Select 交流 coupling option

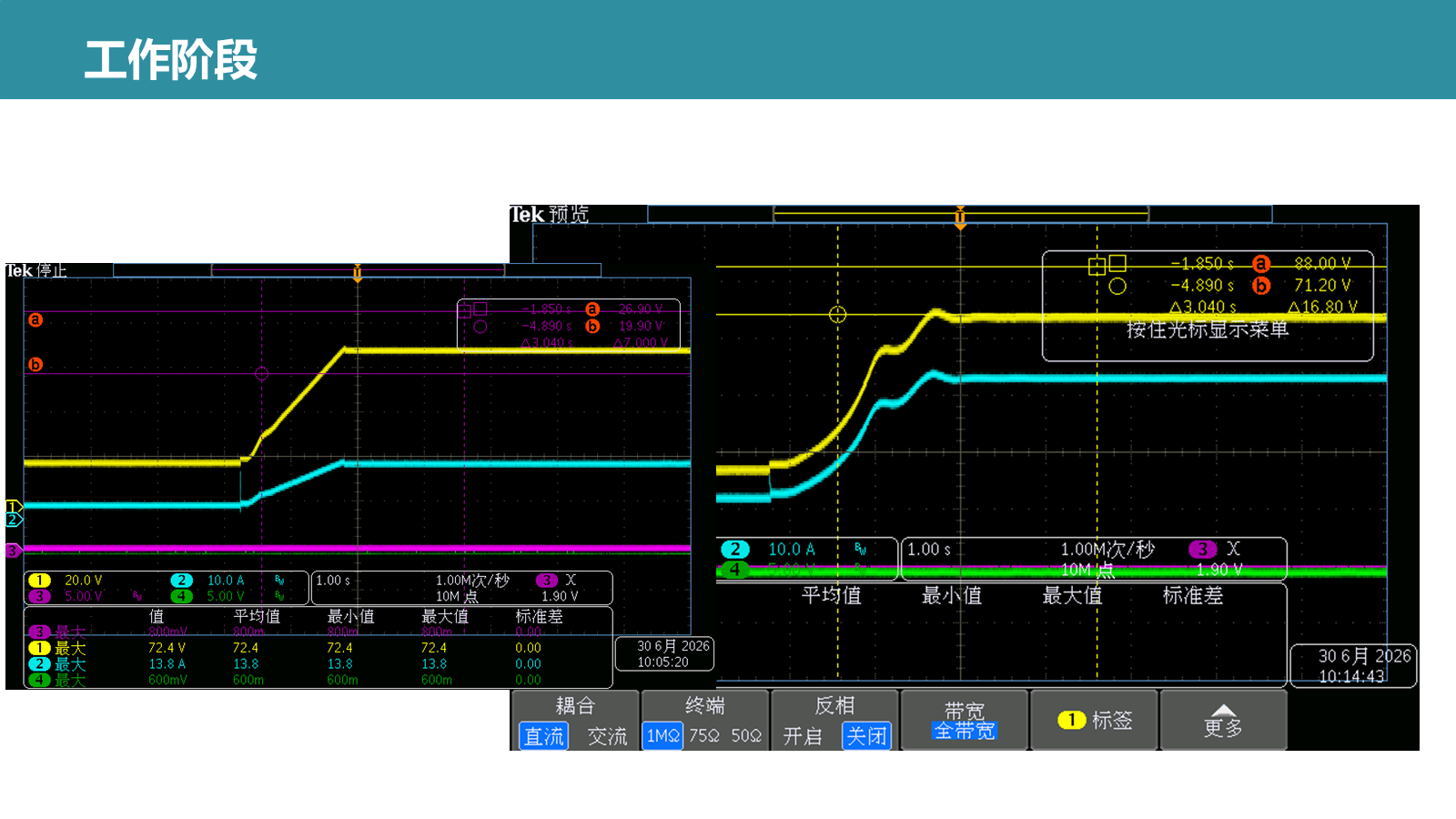tap(607, 736)
